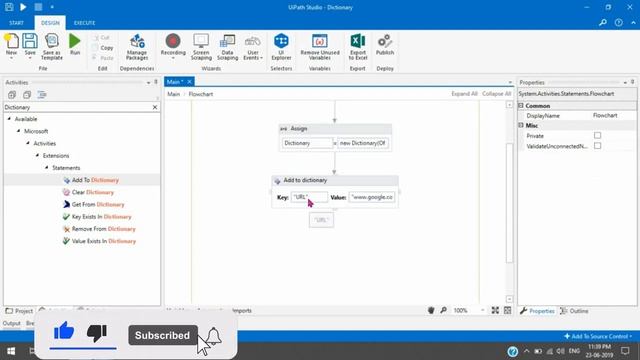640x360 pixels.
Task: Collapse the Microsoft tree node
Action: 18,131
